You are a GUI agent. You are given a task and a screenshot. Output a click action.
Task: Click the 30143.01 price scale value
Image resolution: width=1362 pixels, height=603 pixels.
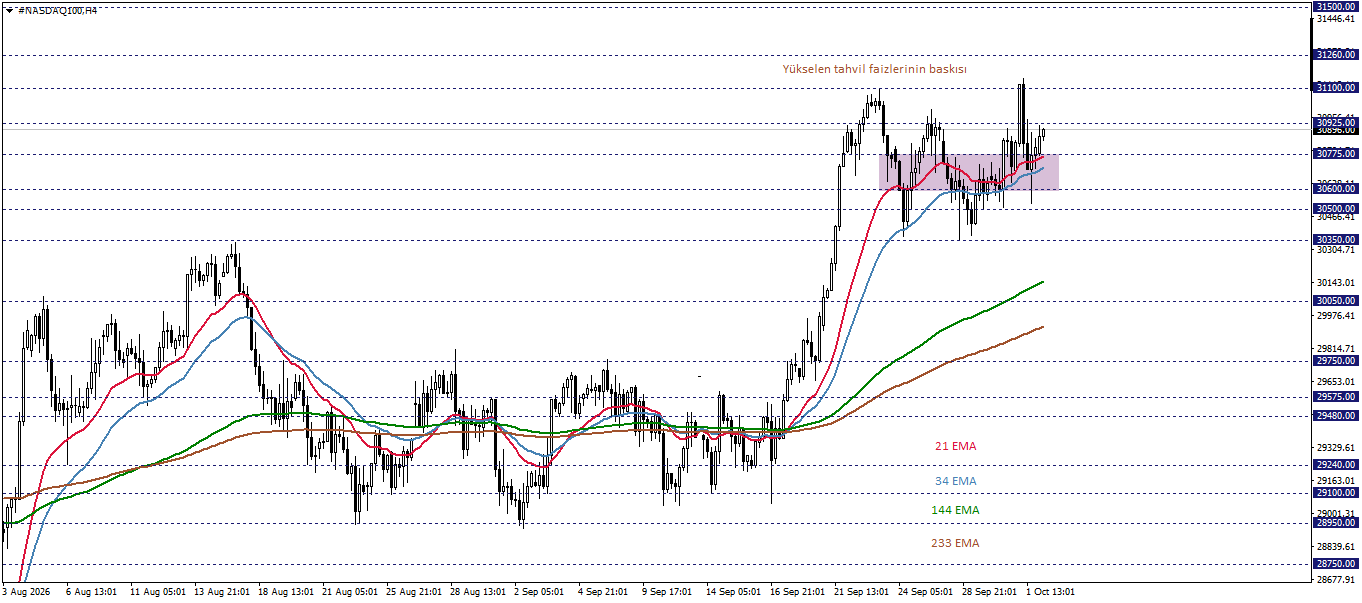(1336, 283)
